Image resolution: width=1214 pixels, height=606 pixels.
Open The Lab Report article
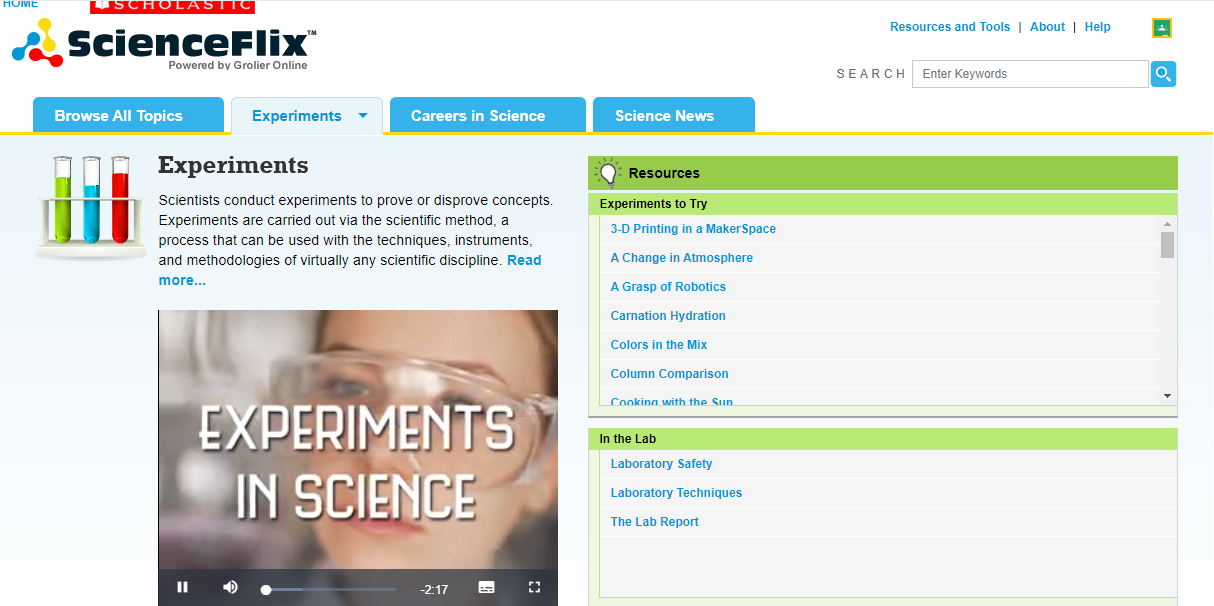point(655,522)
